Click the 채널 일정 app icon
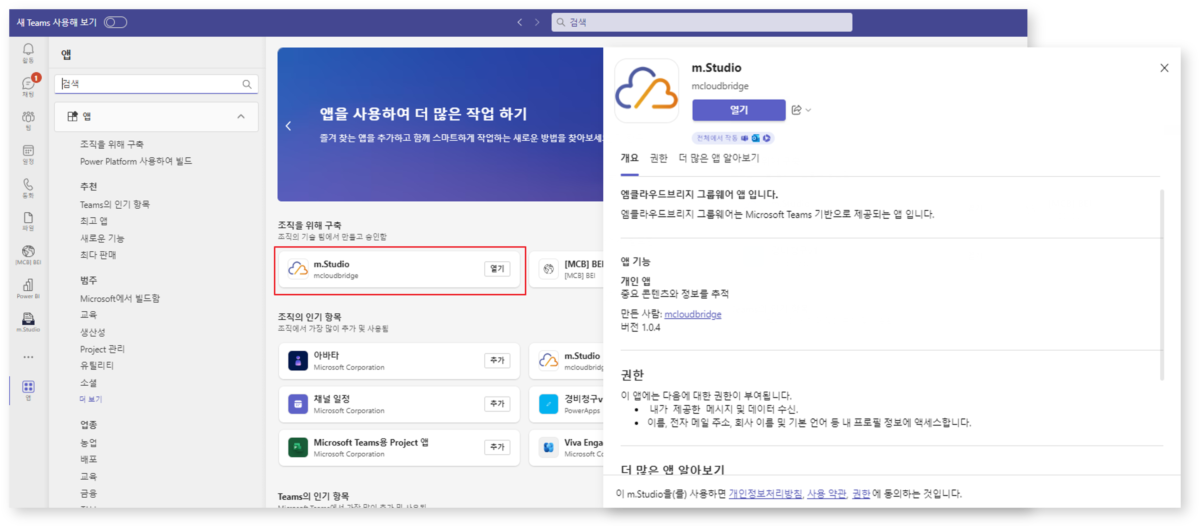 point(298,404)
